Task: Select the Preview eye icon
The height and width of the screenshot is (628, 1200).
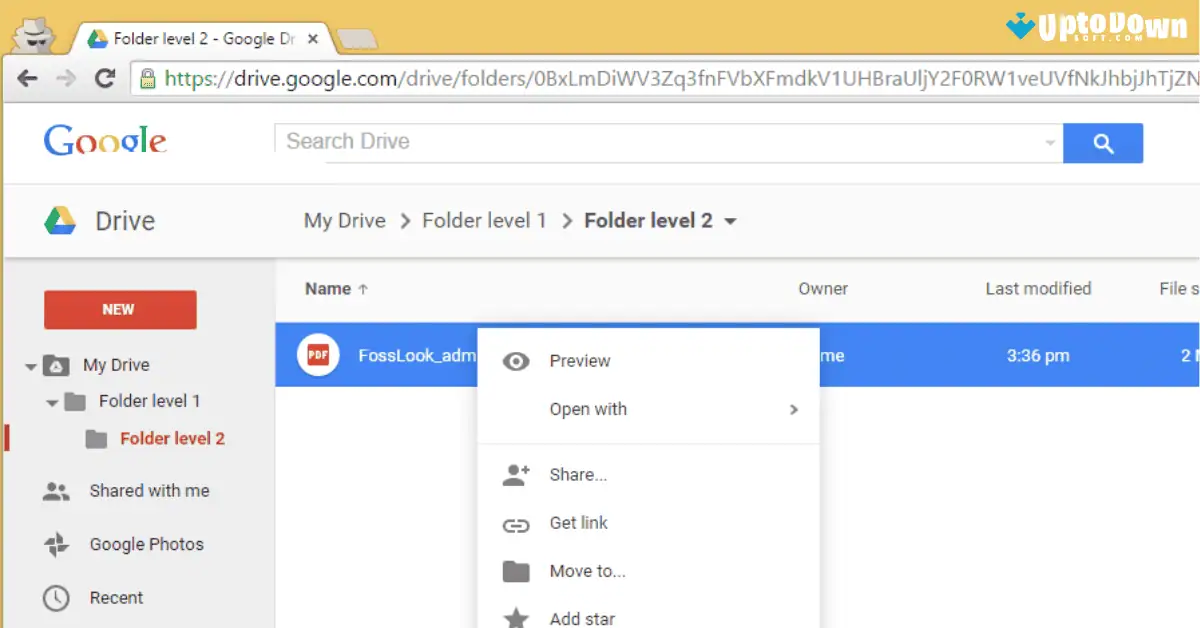Action: (516, 361)
